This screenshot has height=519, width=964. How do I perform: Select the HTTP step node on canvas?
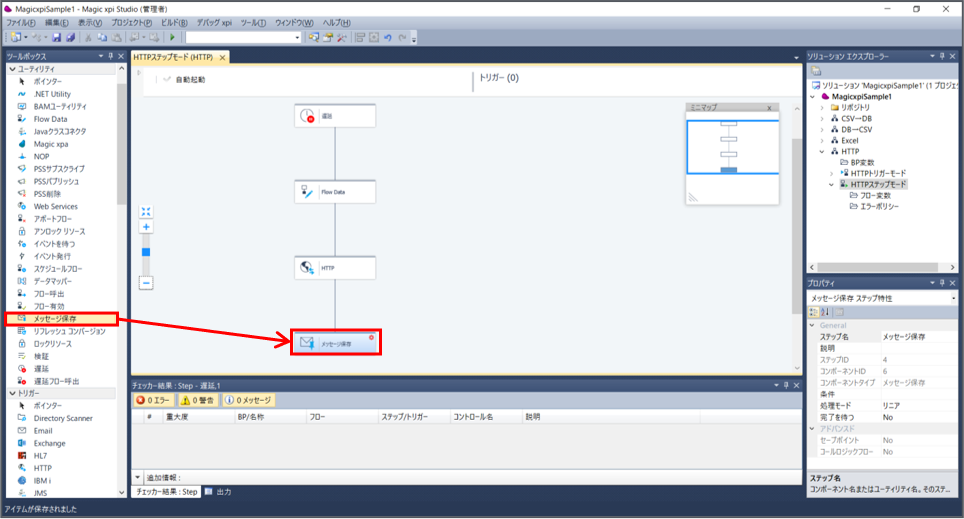(x=335, y=268)
